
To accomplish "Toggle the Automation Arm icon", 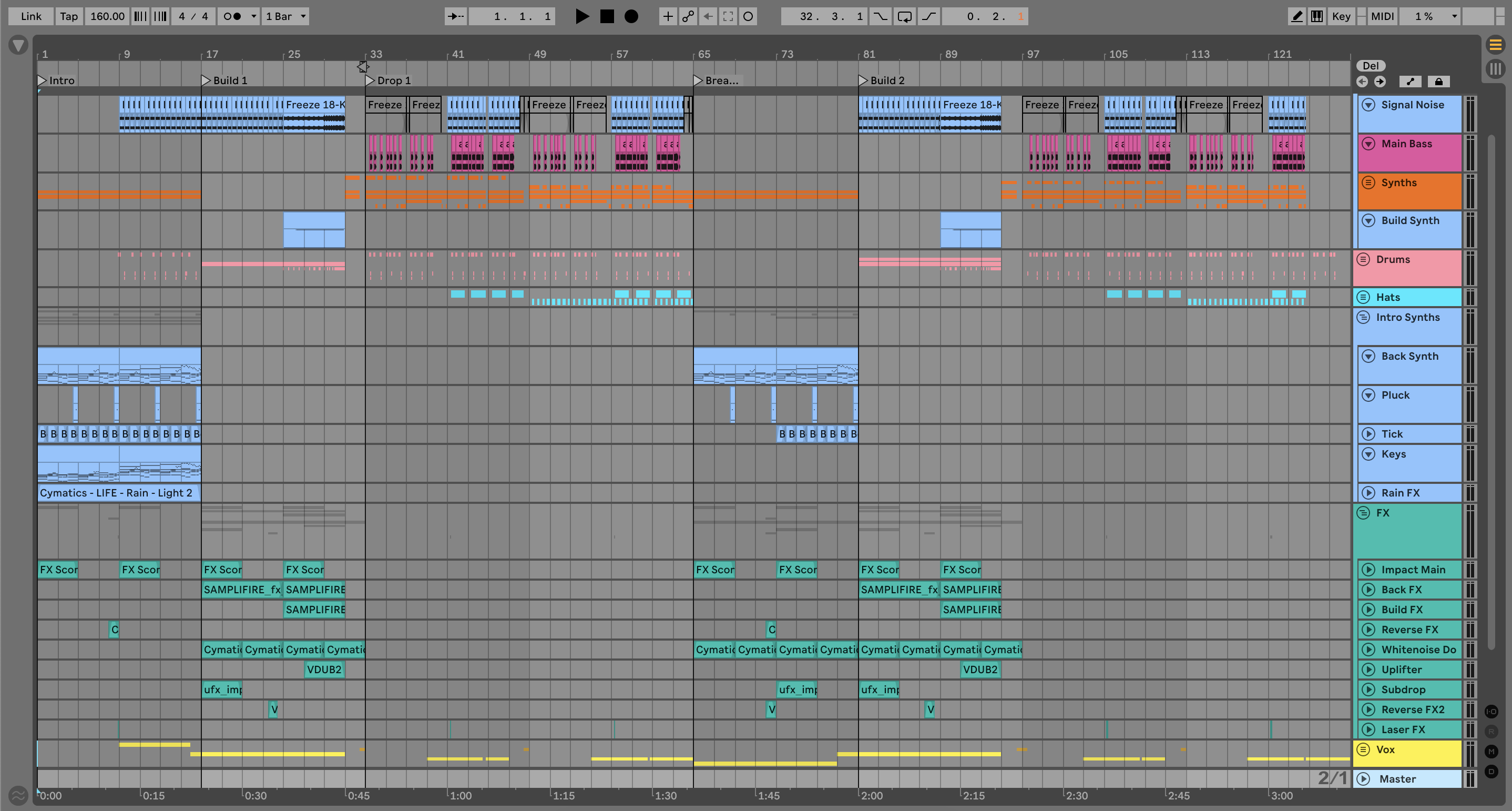I will pyautogui.click(x=688, y=16).
